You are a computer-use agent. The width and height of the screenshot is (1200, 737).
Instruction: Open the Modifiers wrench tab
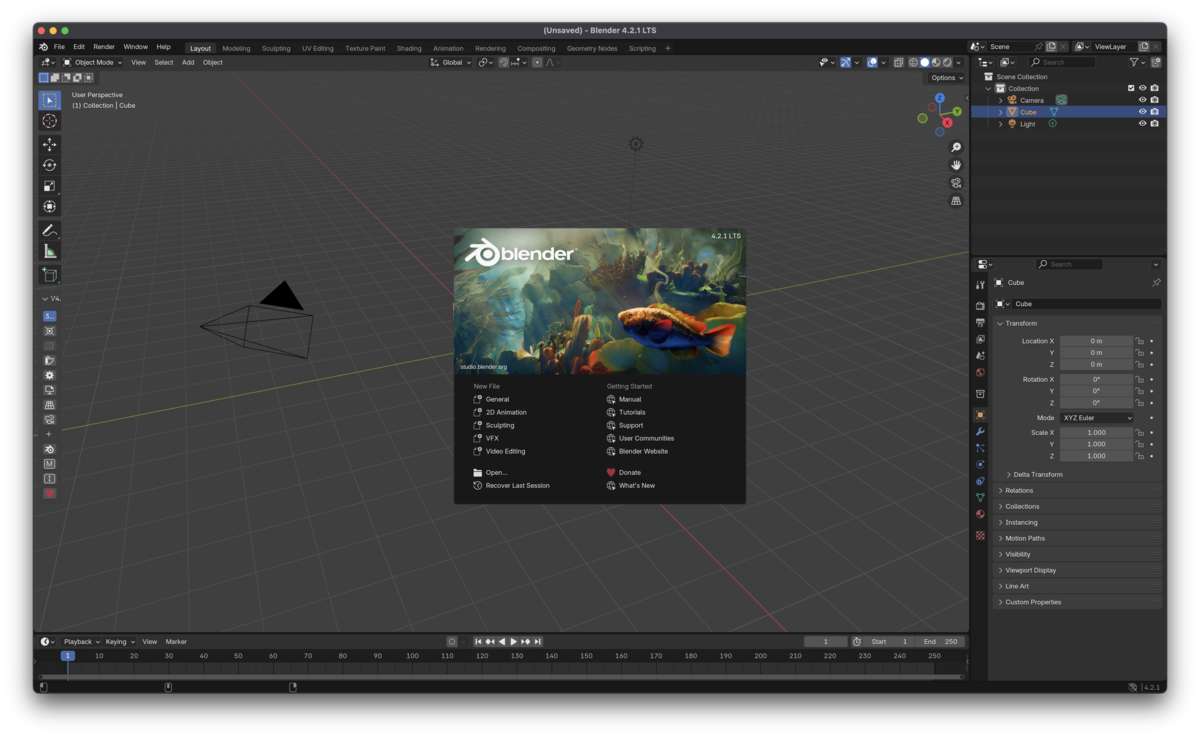(980, 432)
